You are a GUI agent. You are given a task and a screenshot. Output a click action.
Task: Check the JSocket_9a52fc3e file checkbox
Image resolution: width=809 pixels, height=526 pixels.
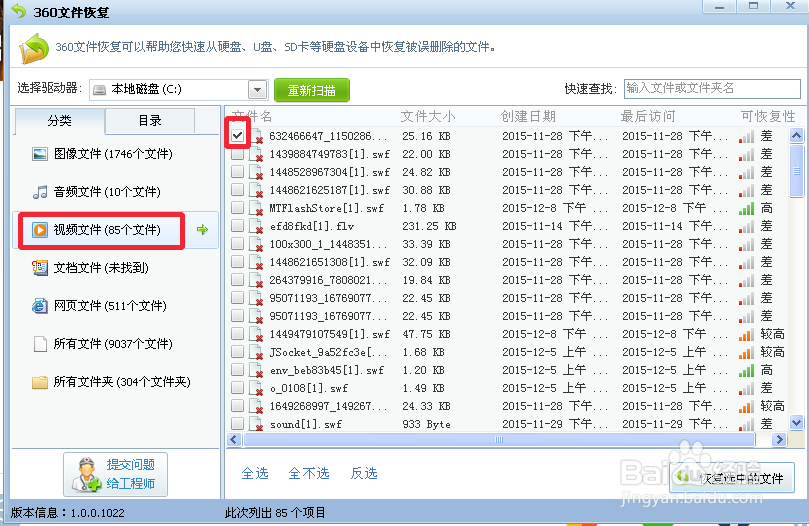(x=237, y=352)
